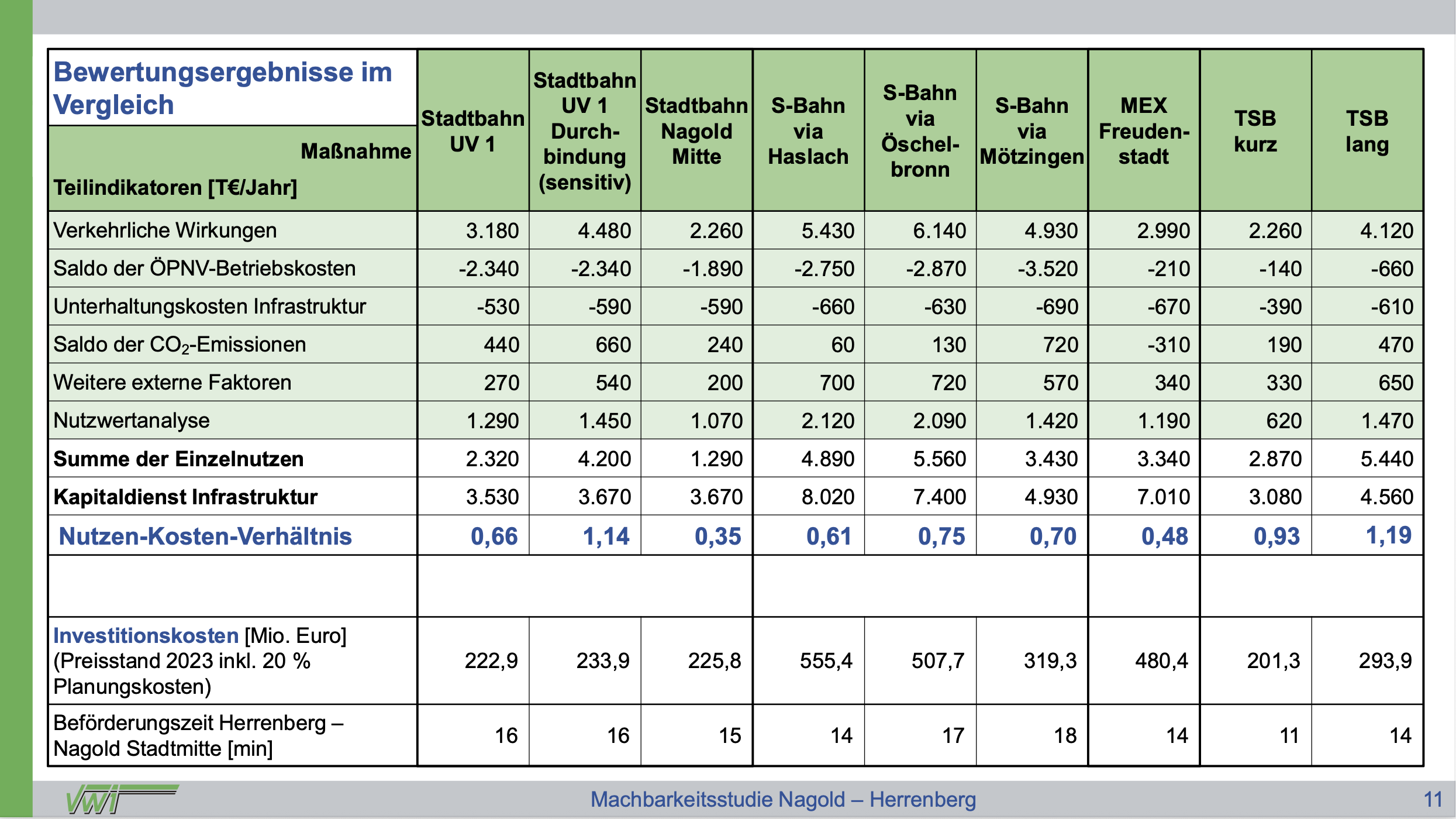Select the TSB kurz column header
Viewport: 1456px width, 819px height.
pos(1255,131)
